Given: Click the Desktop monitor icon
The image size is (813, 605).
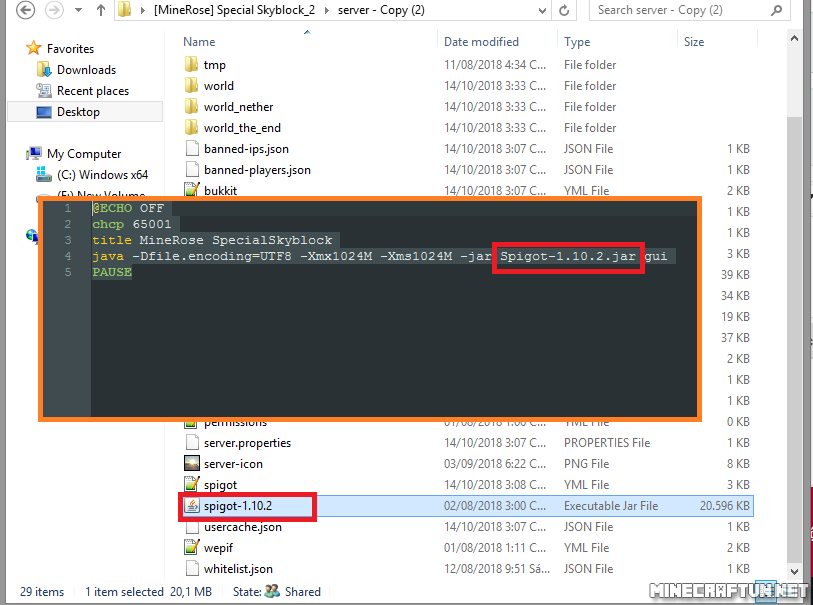Looking at the screenshot, I should pyautogui.click(x=44, y=112).
